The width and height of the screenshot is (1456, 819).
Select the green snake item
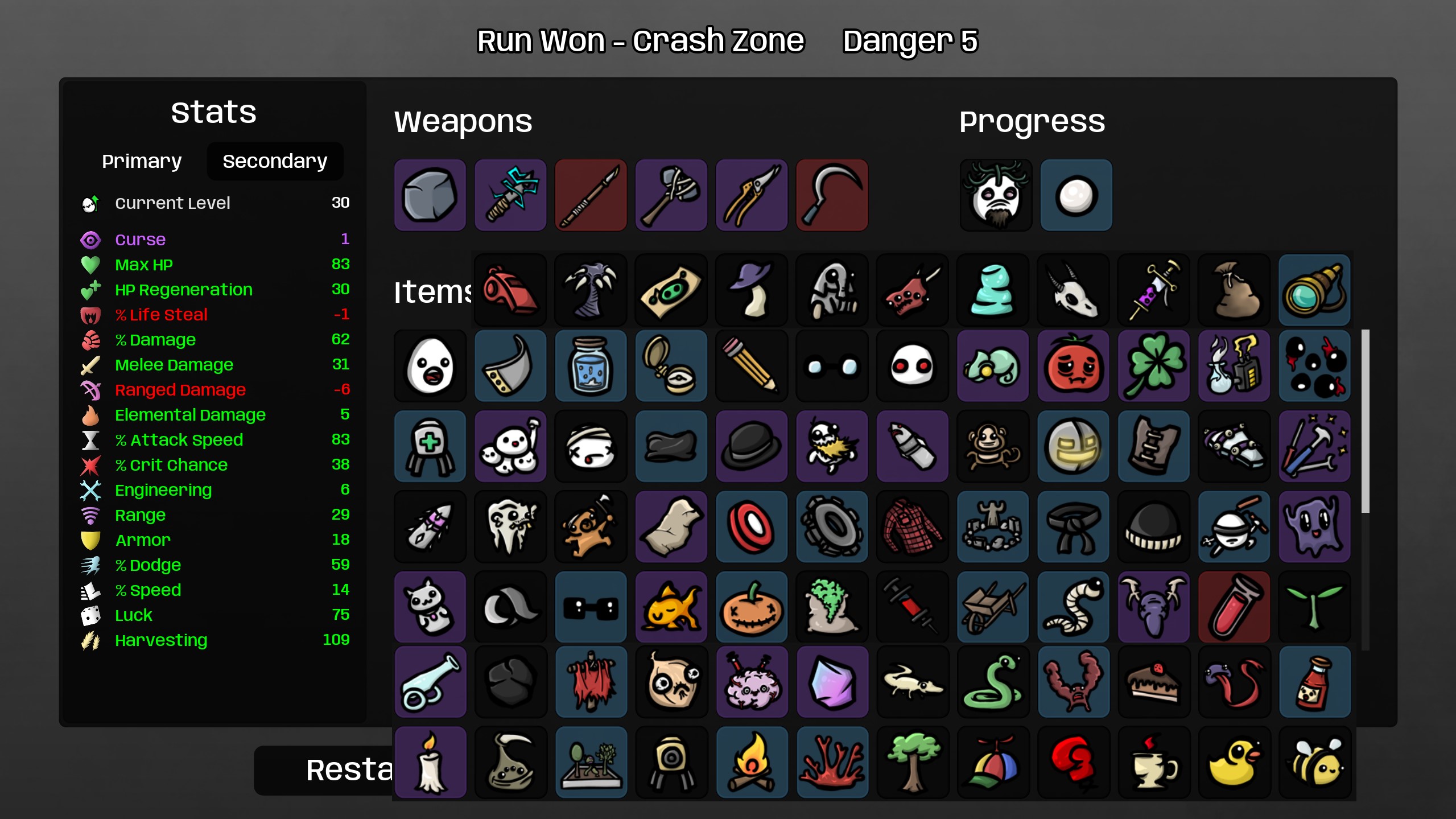(993, 682)
